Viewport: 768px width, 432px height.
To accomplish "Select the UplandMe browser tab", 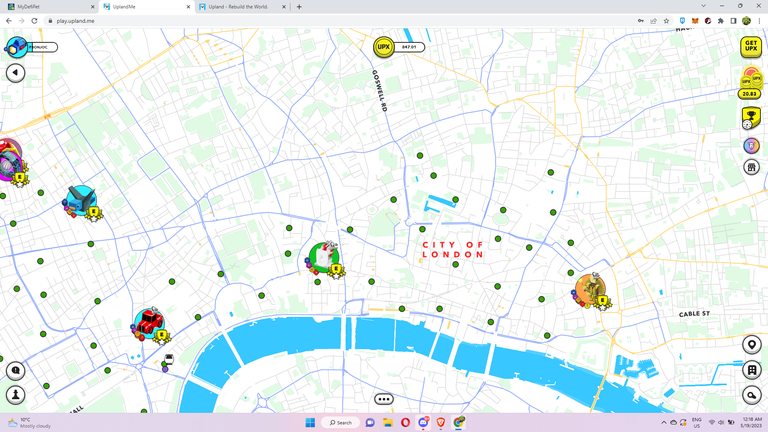I will click(146, 7).
